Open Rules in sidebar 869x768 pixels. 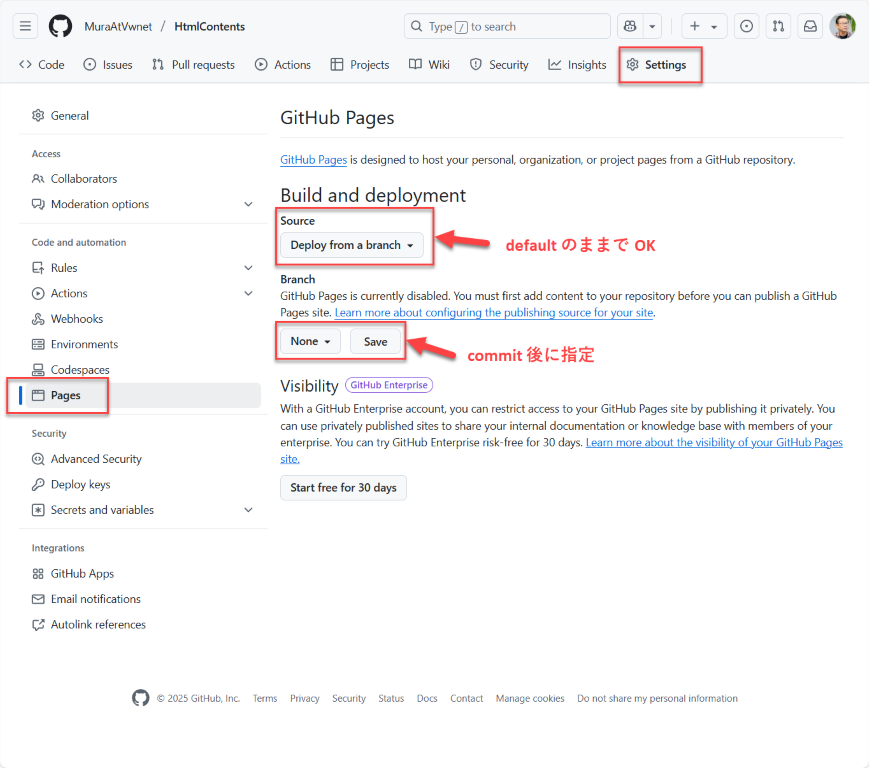[x=143, y=268]
